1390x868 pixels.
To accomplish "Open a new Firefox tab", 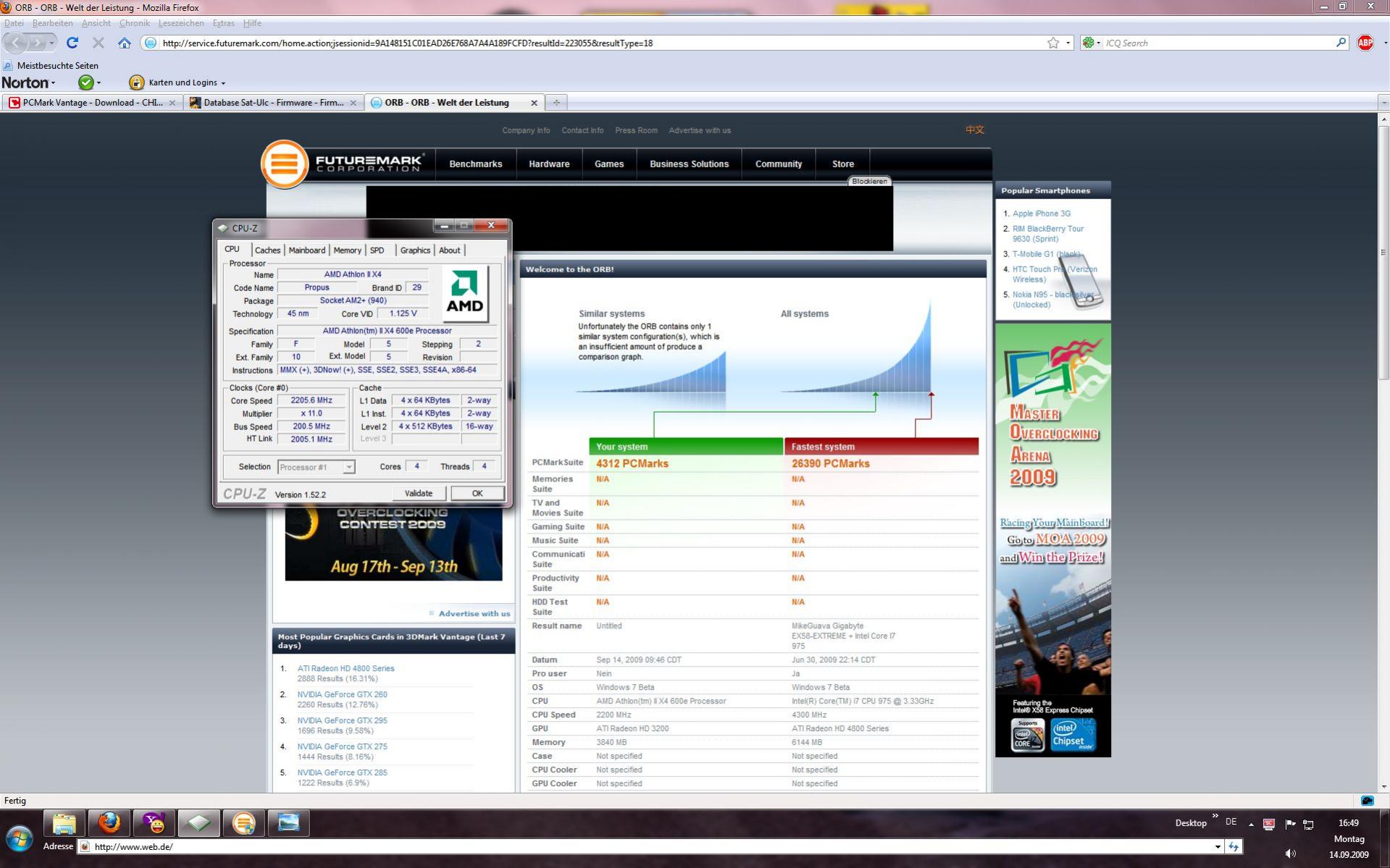I will pyautogui.click(x=556, y=103).
